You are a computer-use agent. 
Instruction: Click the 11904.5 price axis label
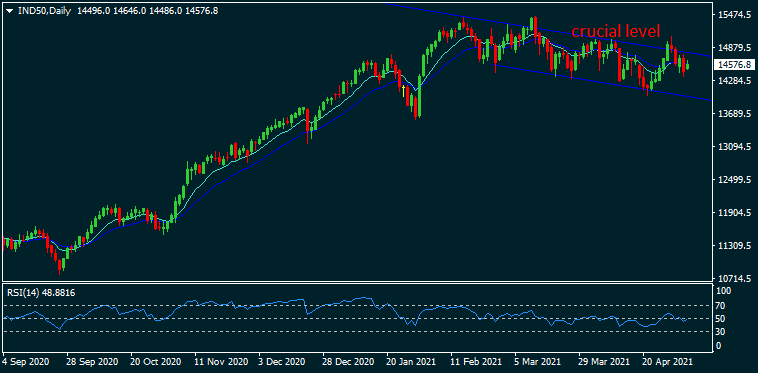[x=734, y=213]
